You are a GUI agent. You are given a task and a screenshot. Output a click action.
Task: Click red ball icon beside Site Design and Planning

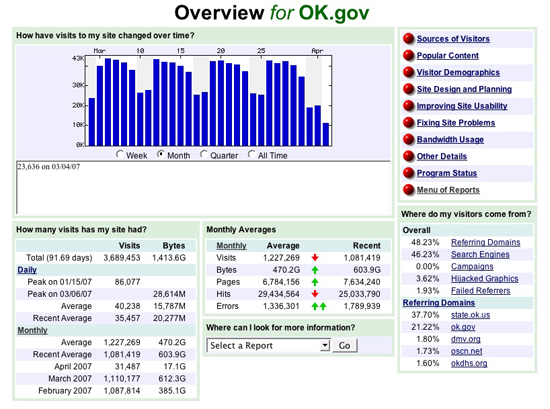coord(409,89)
